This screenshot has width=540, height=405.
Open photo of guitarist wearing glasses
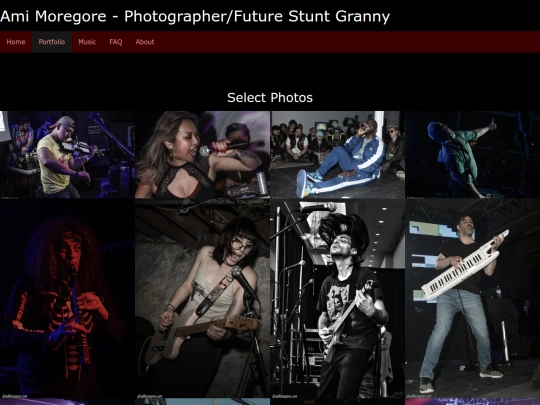202,299
